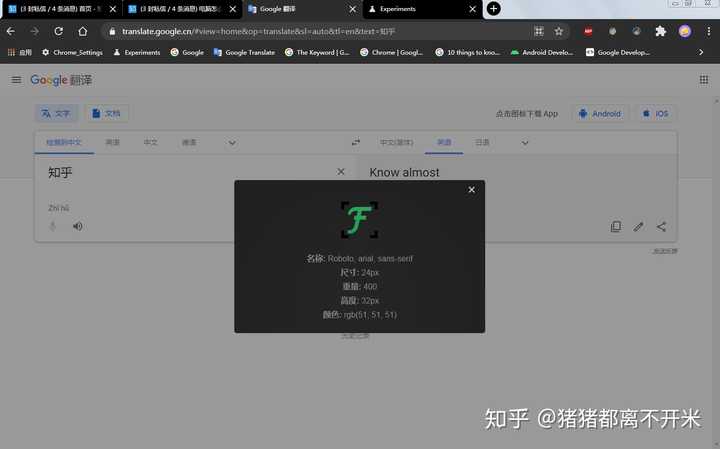Reload the page with the refresh icon
The width and height of the screenshot is (720, 449).
point(58,31)
